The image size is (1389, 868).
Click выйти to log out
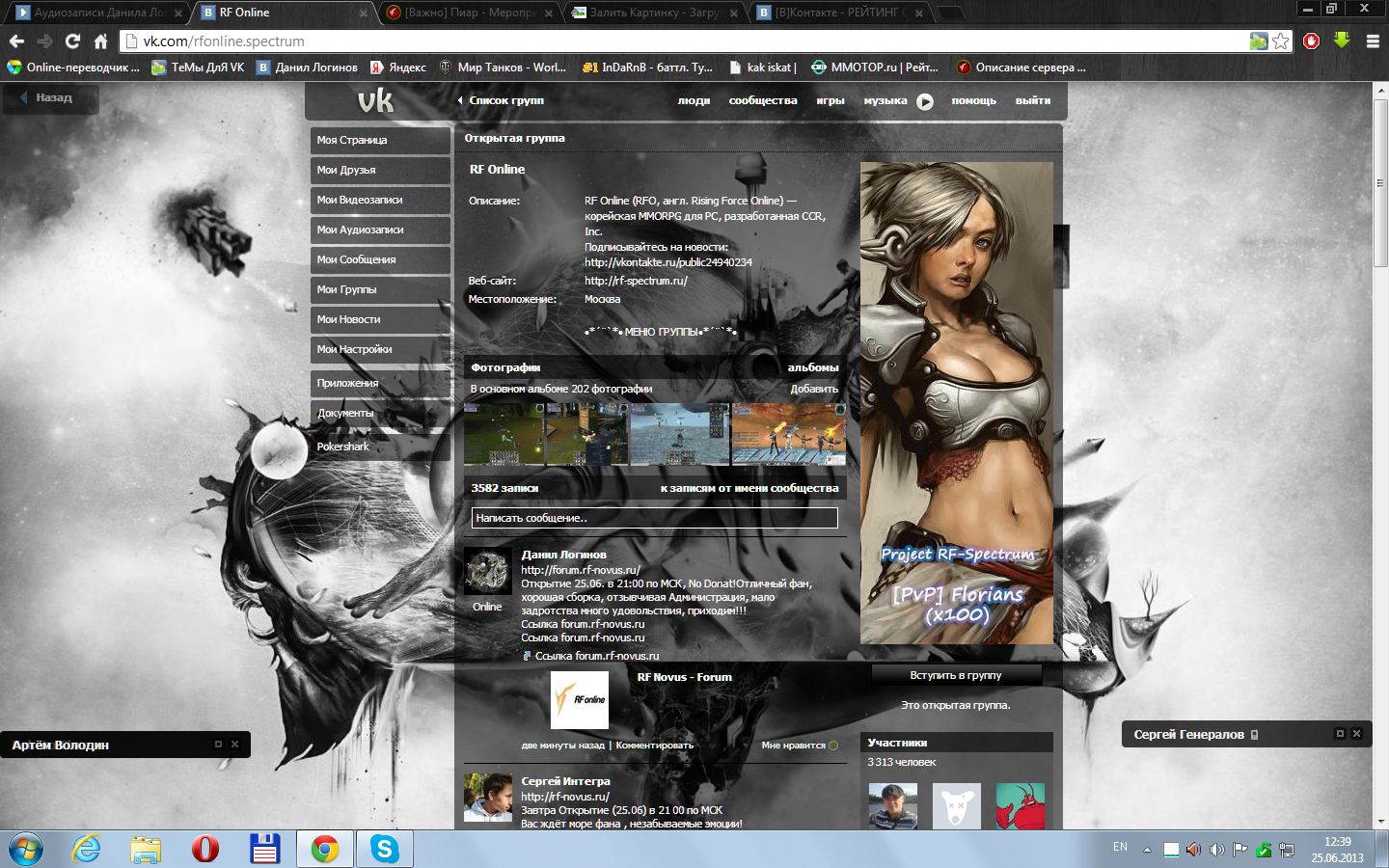click(1033, 100)
